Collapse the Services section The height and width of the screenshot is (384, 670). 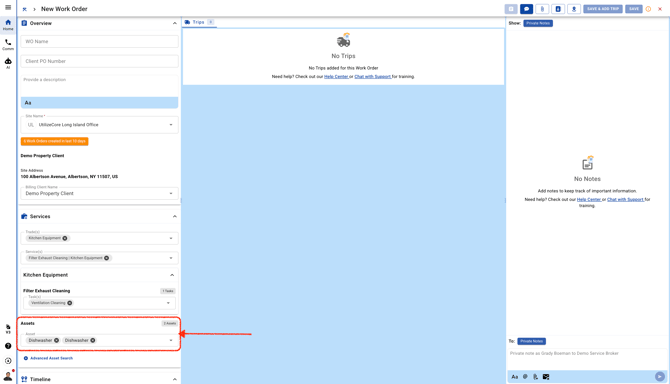coord(174,217)
